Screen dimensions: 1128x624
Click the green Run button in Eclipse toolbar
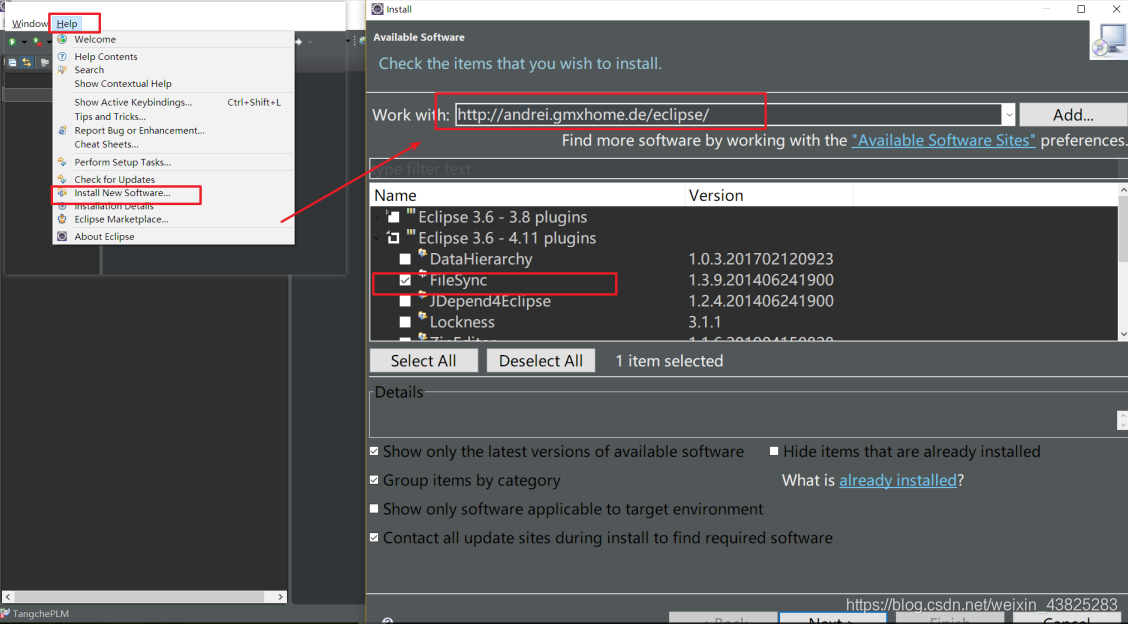click(x=12, y=42)
